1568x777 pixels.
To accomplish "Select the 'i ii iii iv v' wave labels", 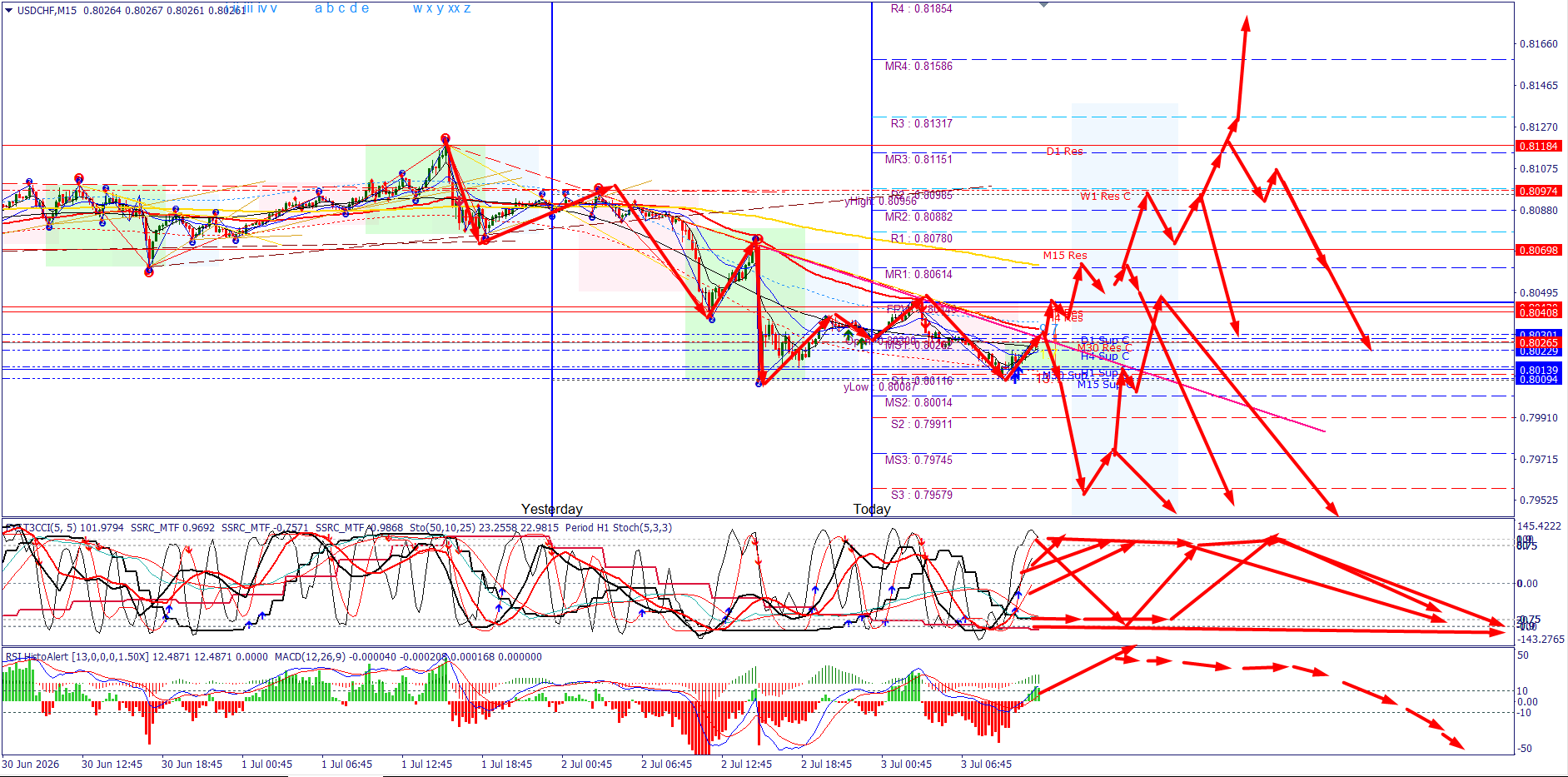I will (252, 8).
